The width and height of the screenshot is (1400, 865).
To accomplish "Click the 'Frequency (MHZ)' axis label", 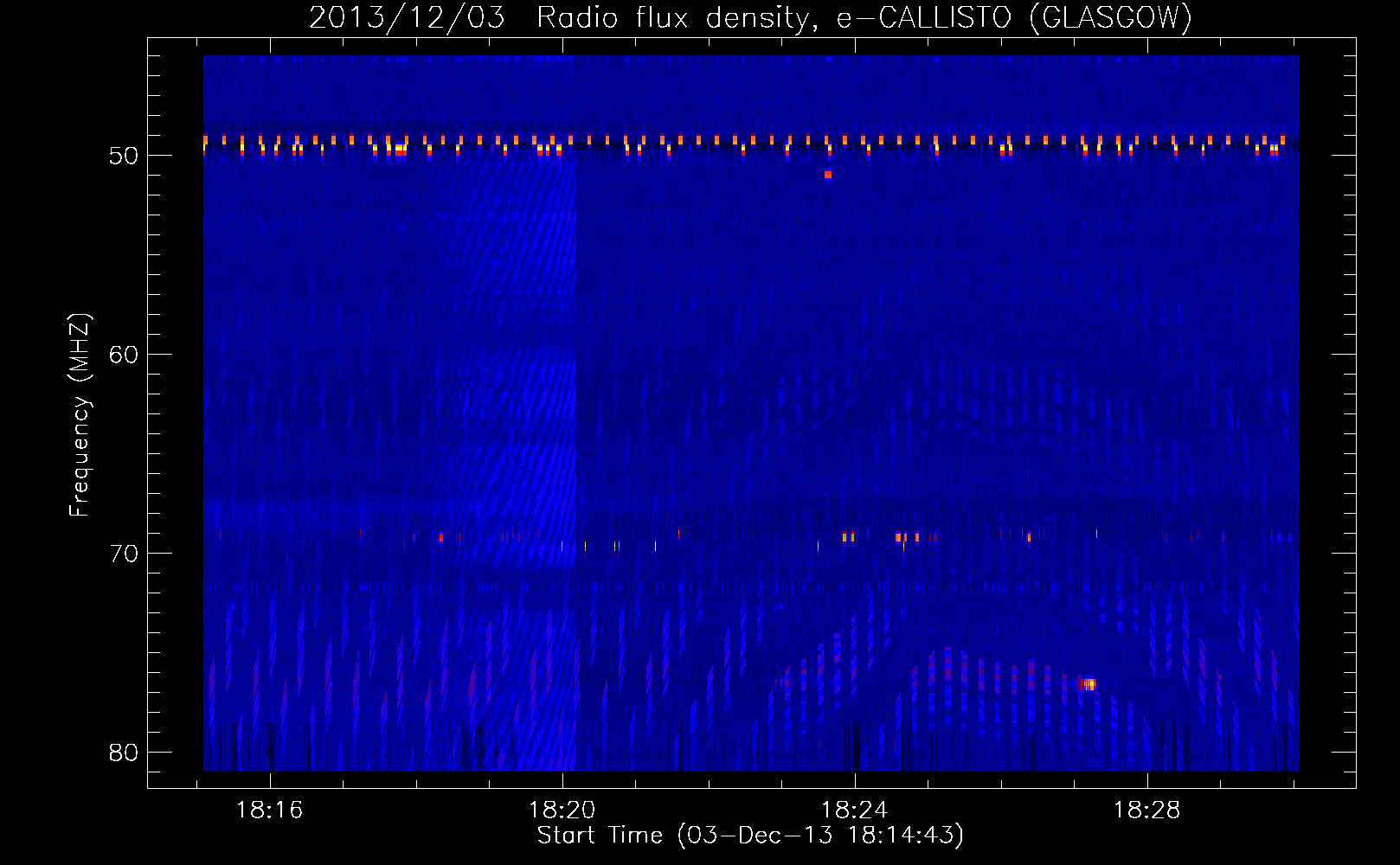I will [80, 415].
